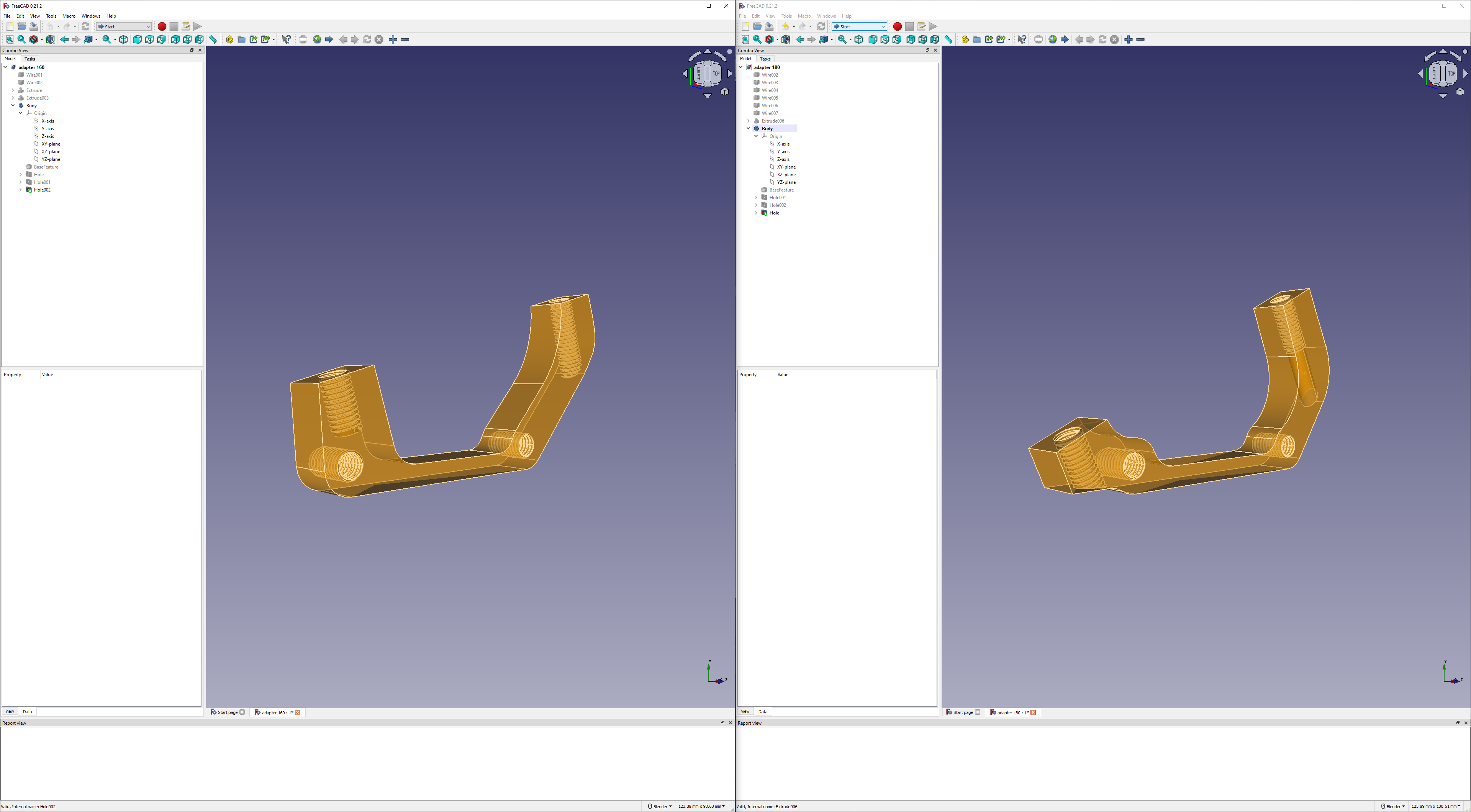The image size is (1471, 812).
Task: Click TOP face of left navigation cube
Action: pyautogui.click(x=716, y=73)
